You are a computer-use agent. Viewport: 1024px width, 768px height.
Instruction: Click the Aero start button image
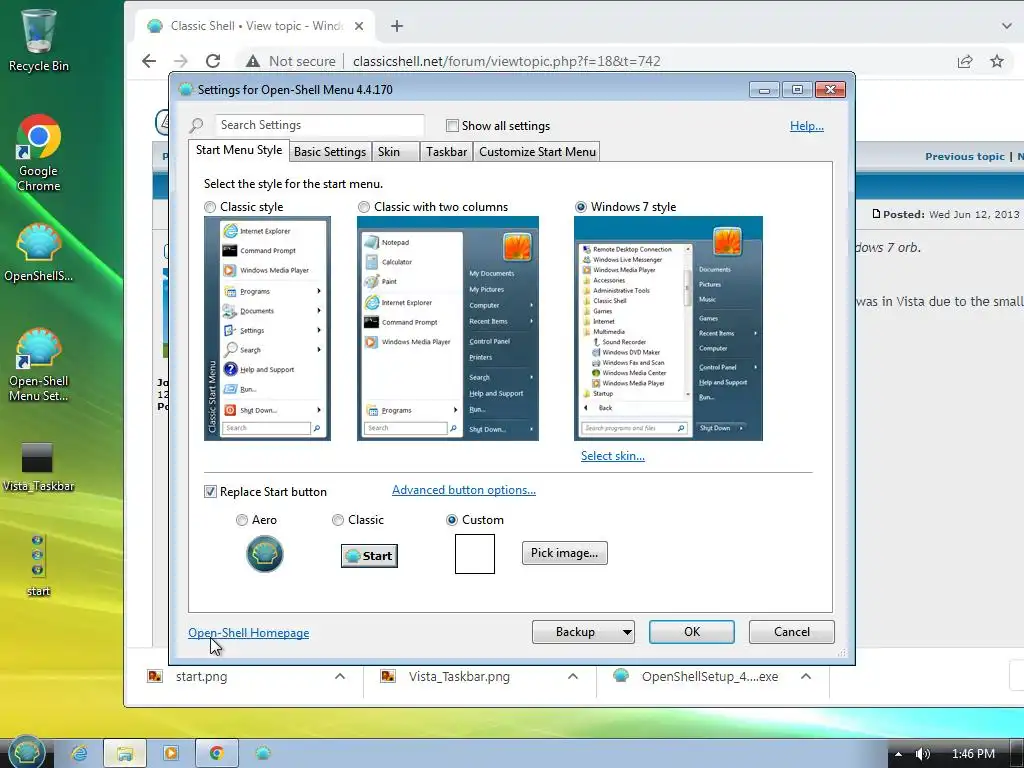click(264, 554)
